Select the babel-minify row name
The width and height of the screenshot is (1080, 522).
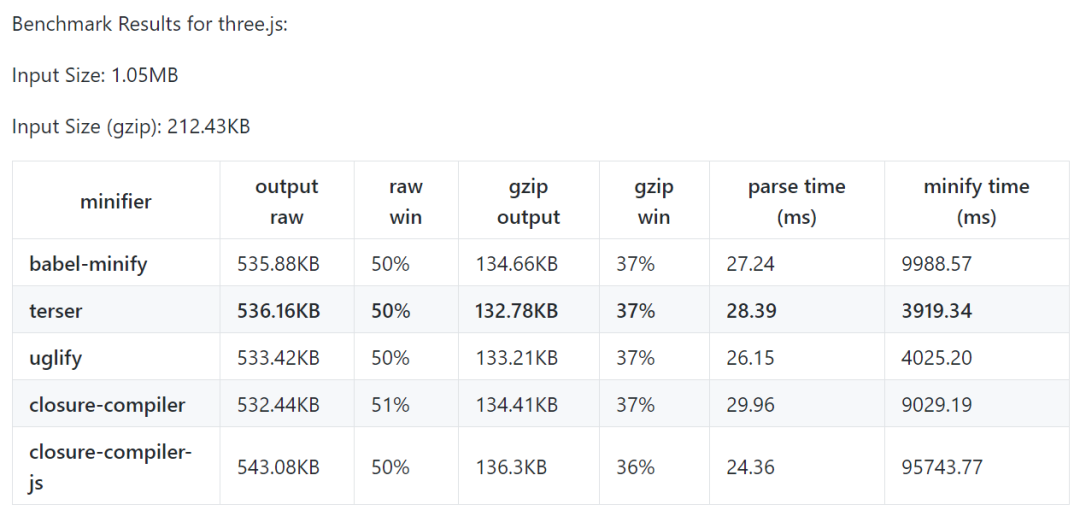point(88,264)
